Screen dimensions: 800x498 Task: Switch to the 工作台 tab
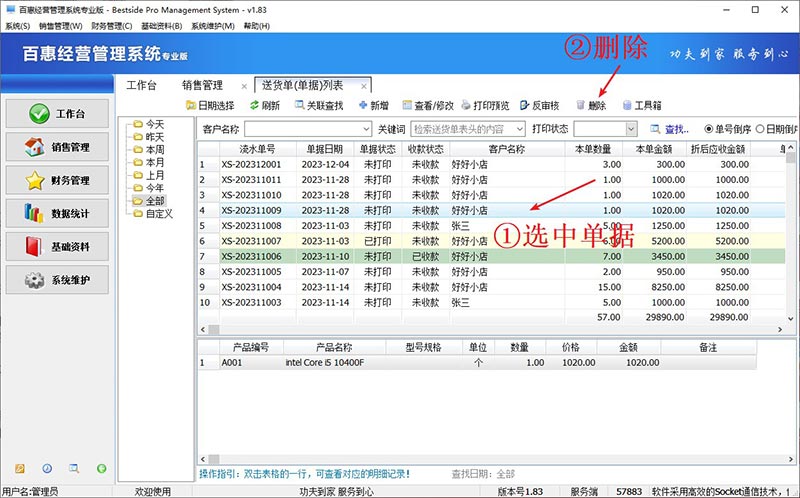click(x=141, y=85)
